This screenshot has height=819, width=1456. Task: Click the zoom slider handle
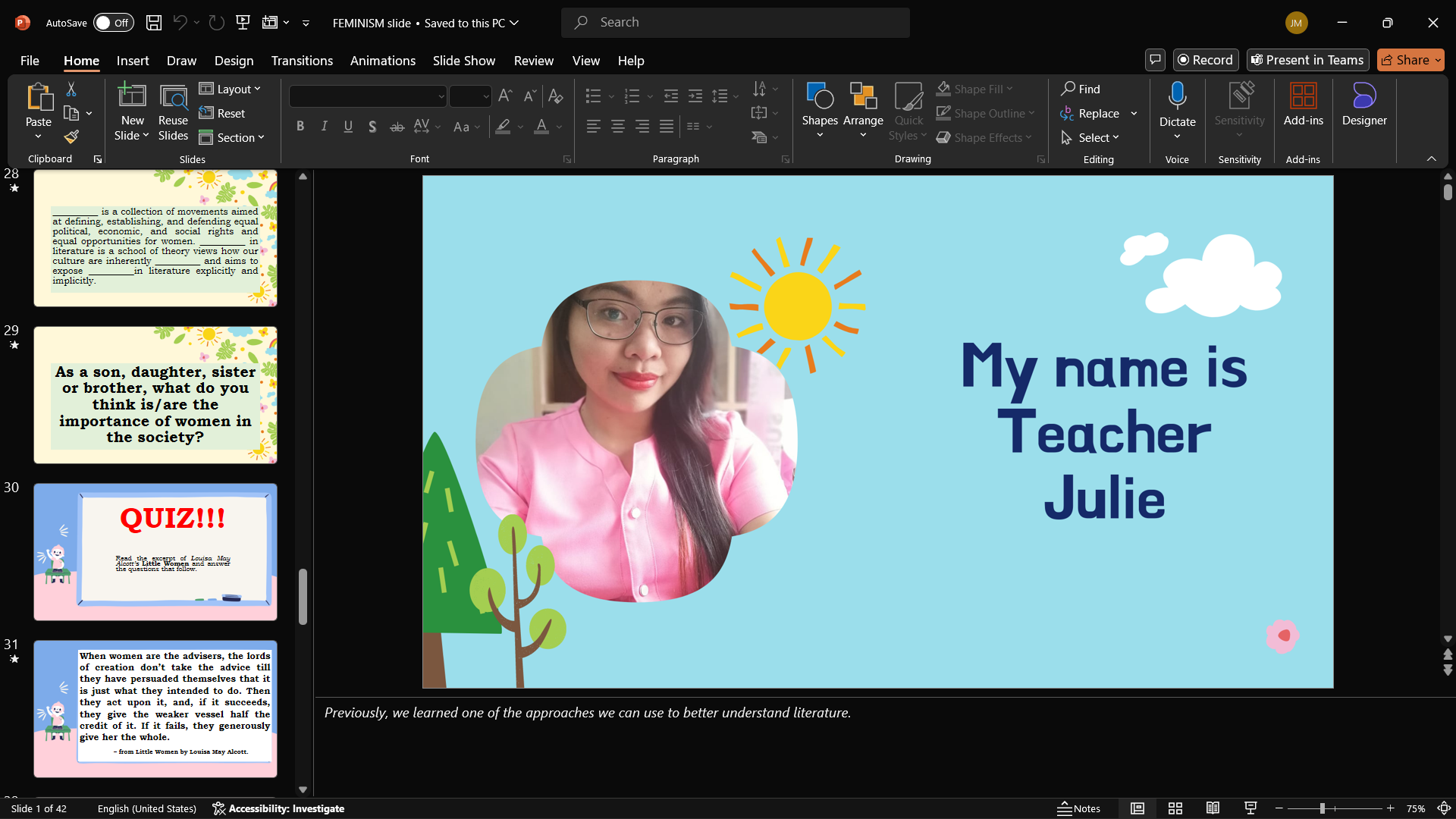pyautogui.click(x=1322, y=808)
